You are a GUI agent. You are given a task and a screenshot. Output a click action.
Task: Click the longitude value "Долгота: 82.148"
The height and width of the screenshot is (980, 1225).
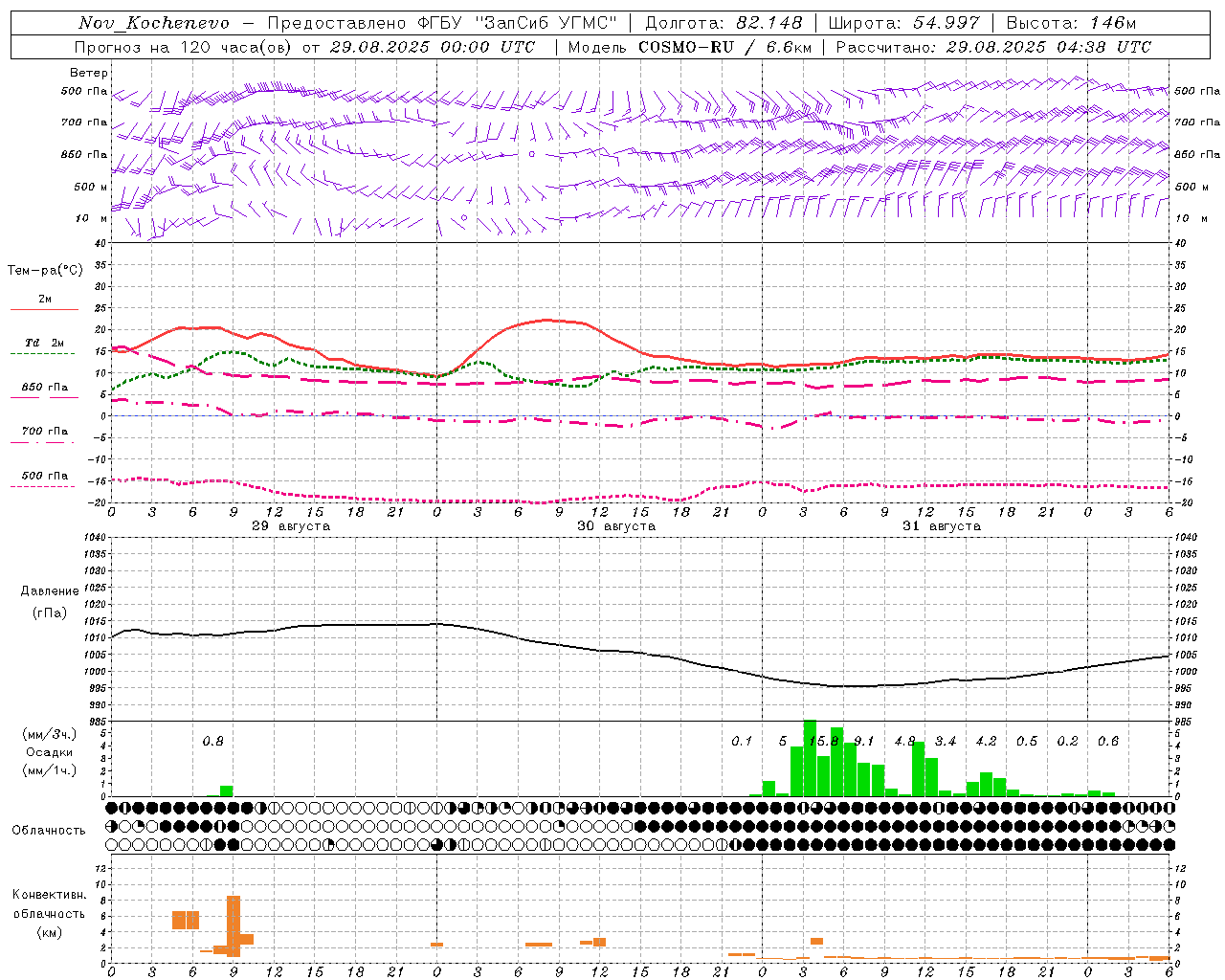(724, 23)
